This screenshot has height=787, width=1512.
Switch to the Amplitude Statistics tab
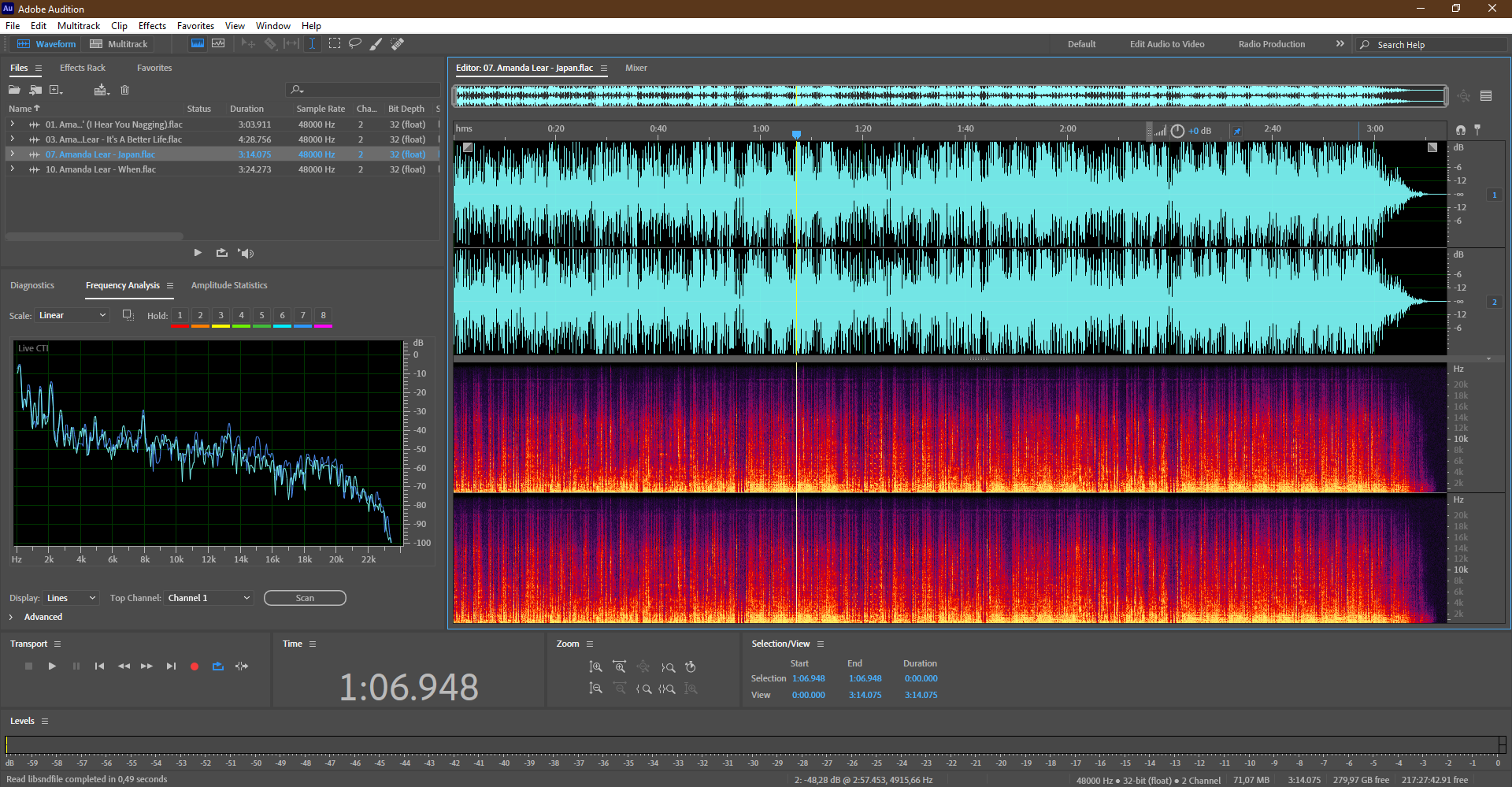tap(229, 285)
